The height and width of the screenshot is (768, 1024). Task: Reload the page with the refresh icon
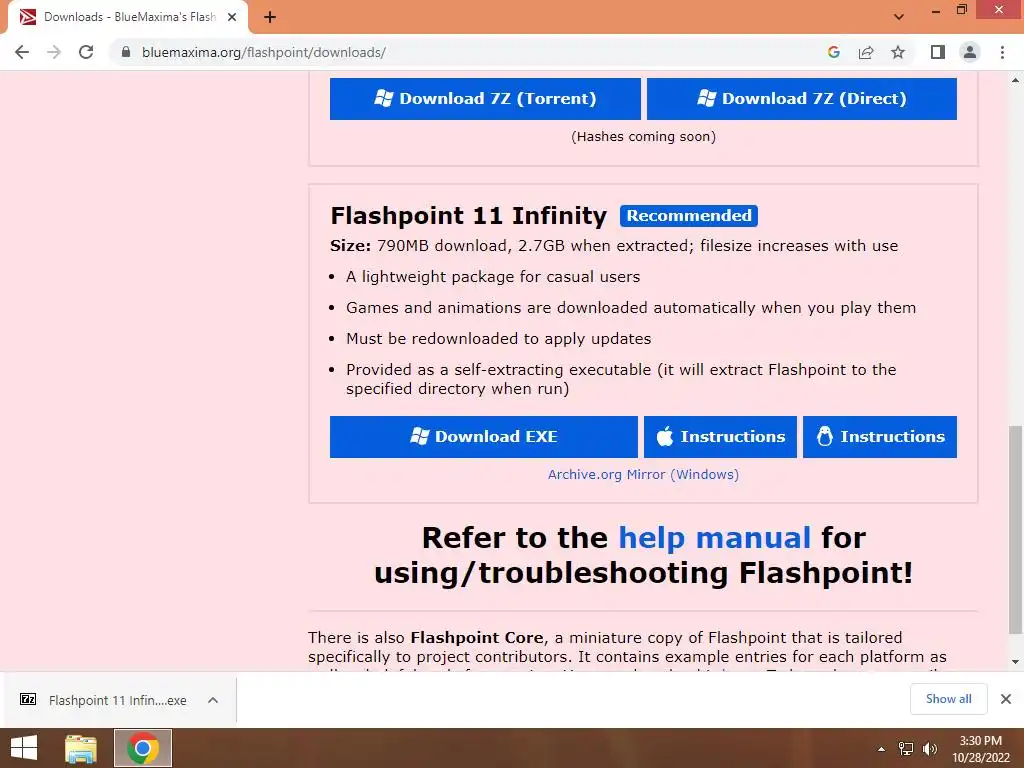[x=86, y=52]
